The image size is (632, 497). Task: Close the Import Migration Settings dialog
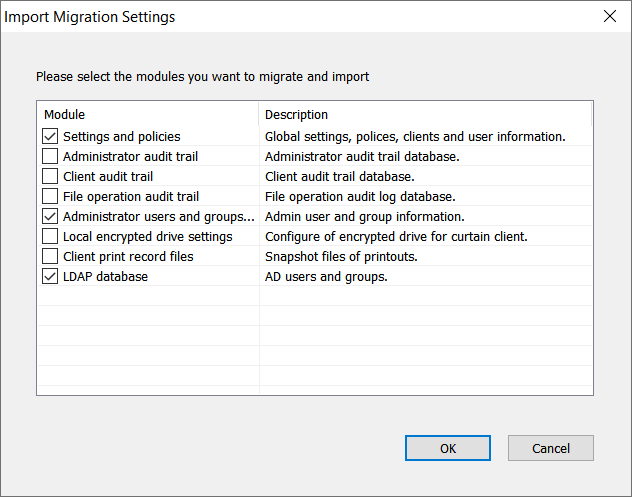(x=609, y=17)
